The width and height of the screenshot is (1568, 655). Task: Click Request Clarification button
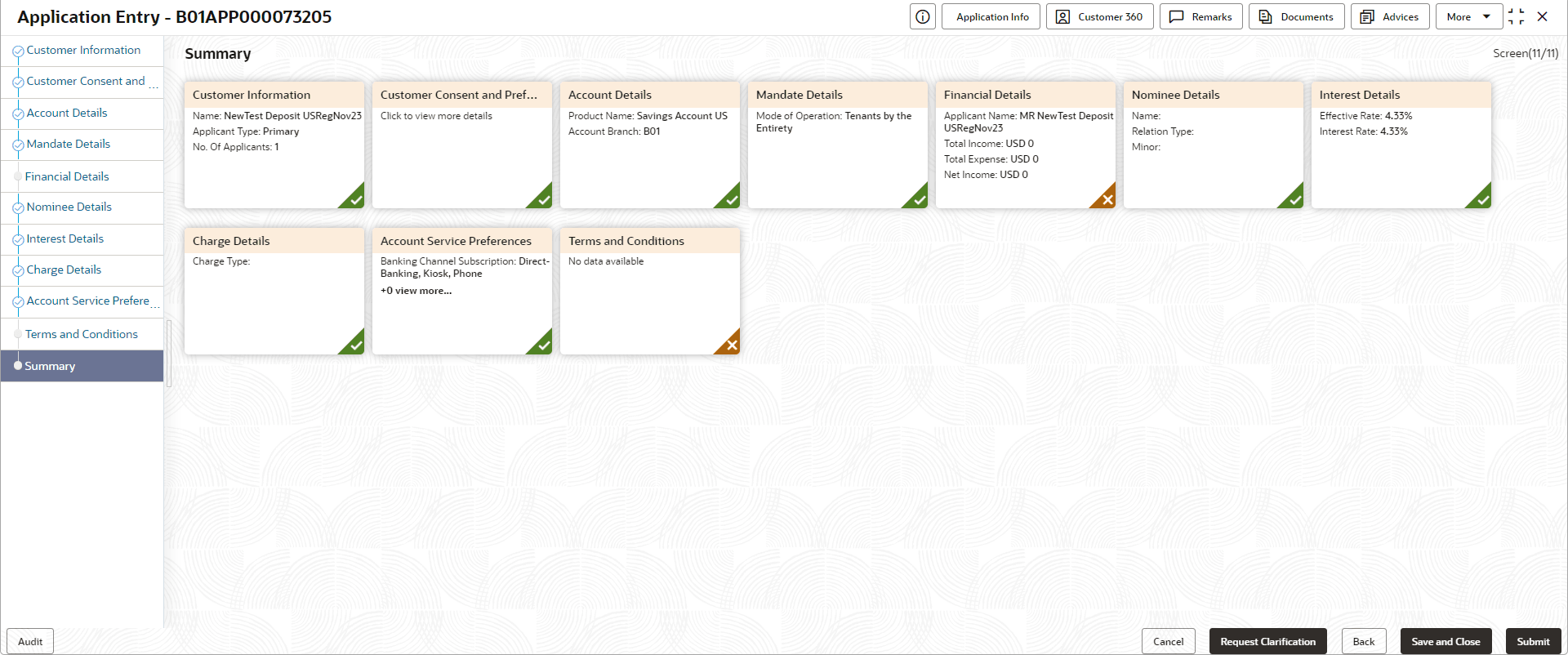tap(1267, 641)
